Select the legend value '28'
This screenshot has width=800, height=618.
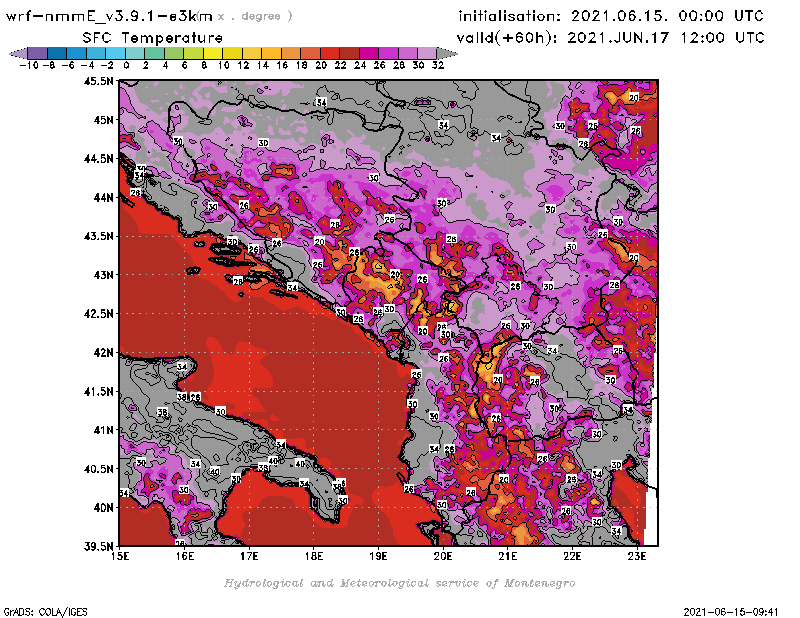399,66
